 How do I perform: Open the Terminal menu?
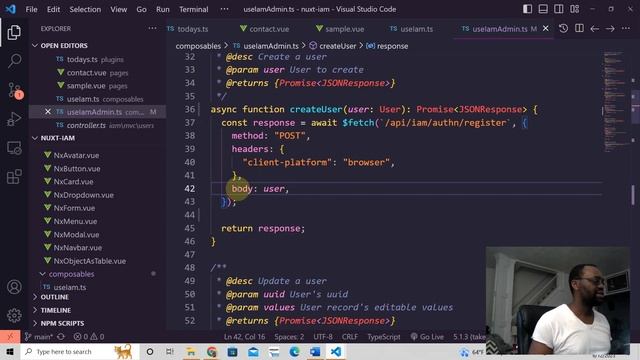193,9
